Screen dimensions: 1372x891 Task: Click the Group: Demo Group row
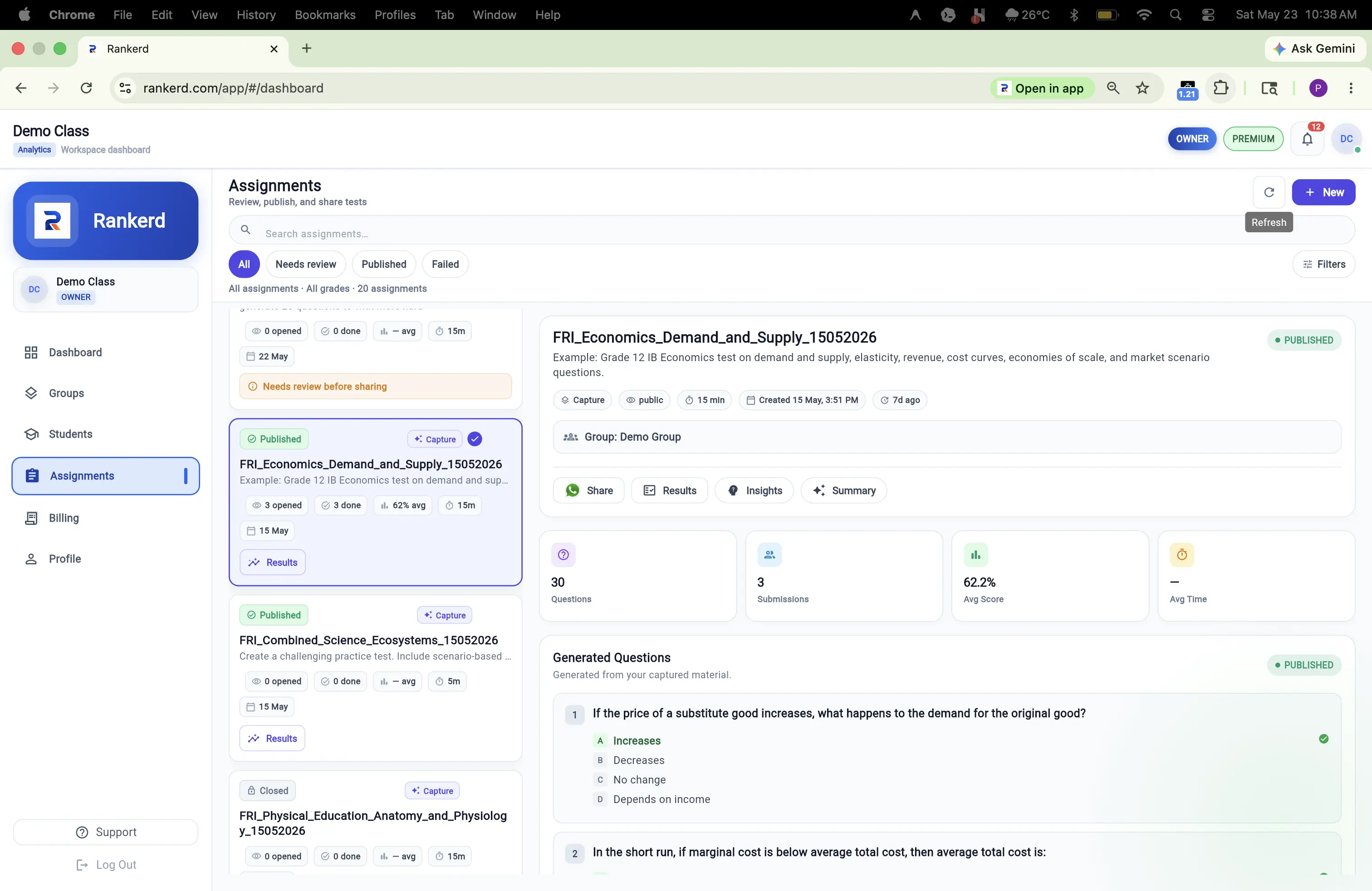pos(946,437)
